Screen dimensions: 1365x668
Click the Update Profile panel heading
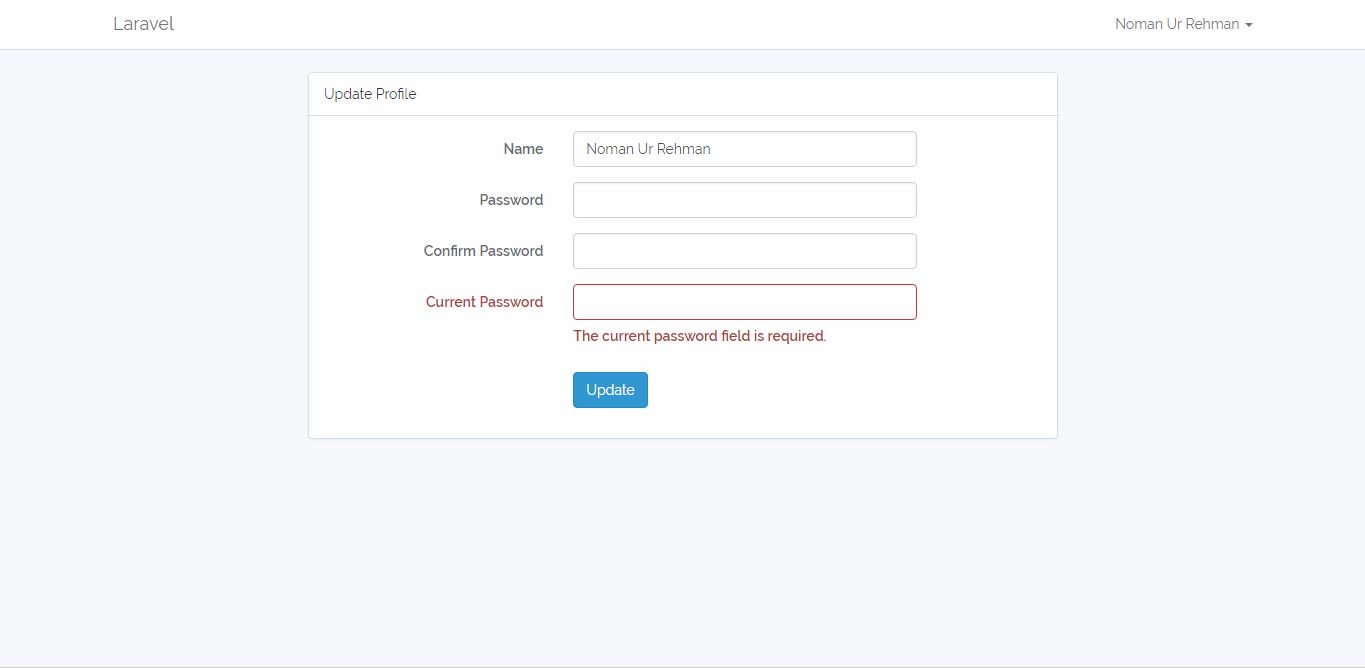[x=370, y=94]
